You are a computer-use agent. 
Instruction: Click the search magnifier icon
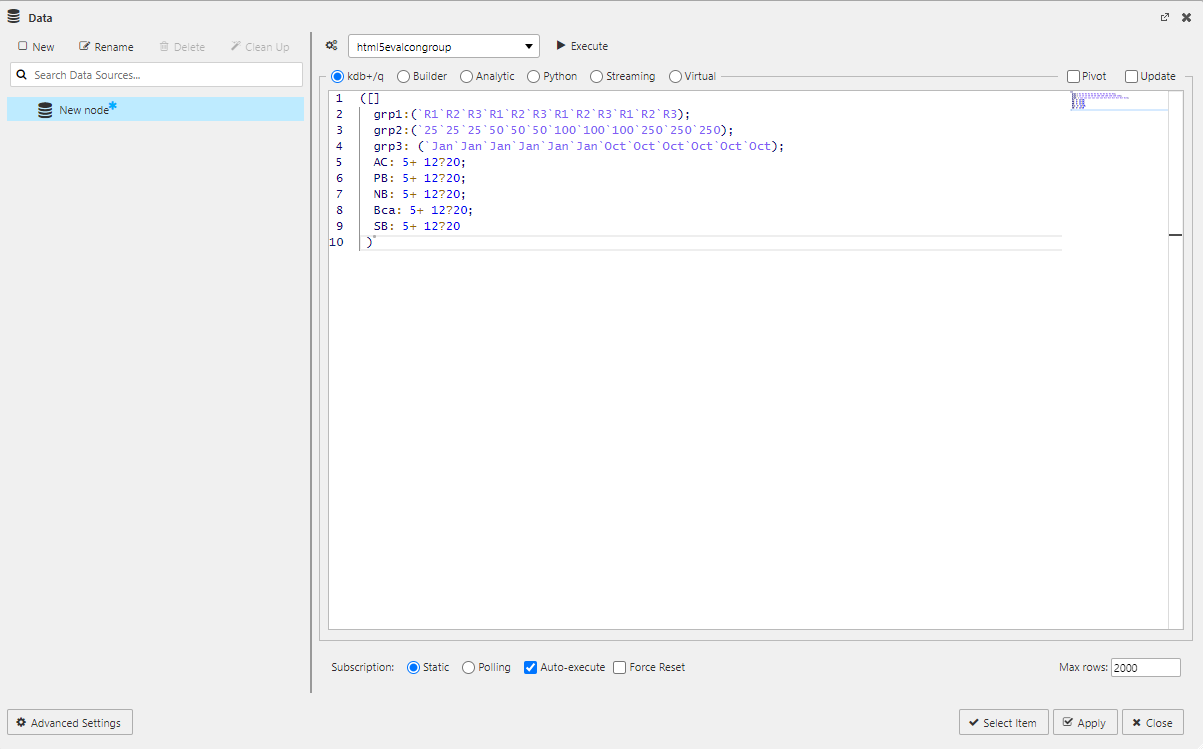pyautogui.click(x=21, y=75)
